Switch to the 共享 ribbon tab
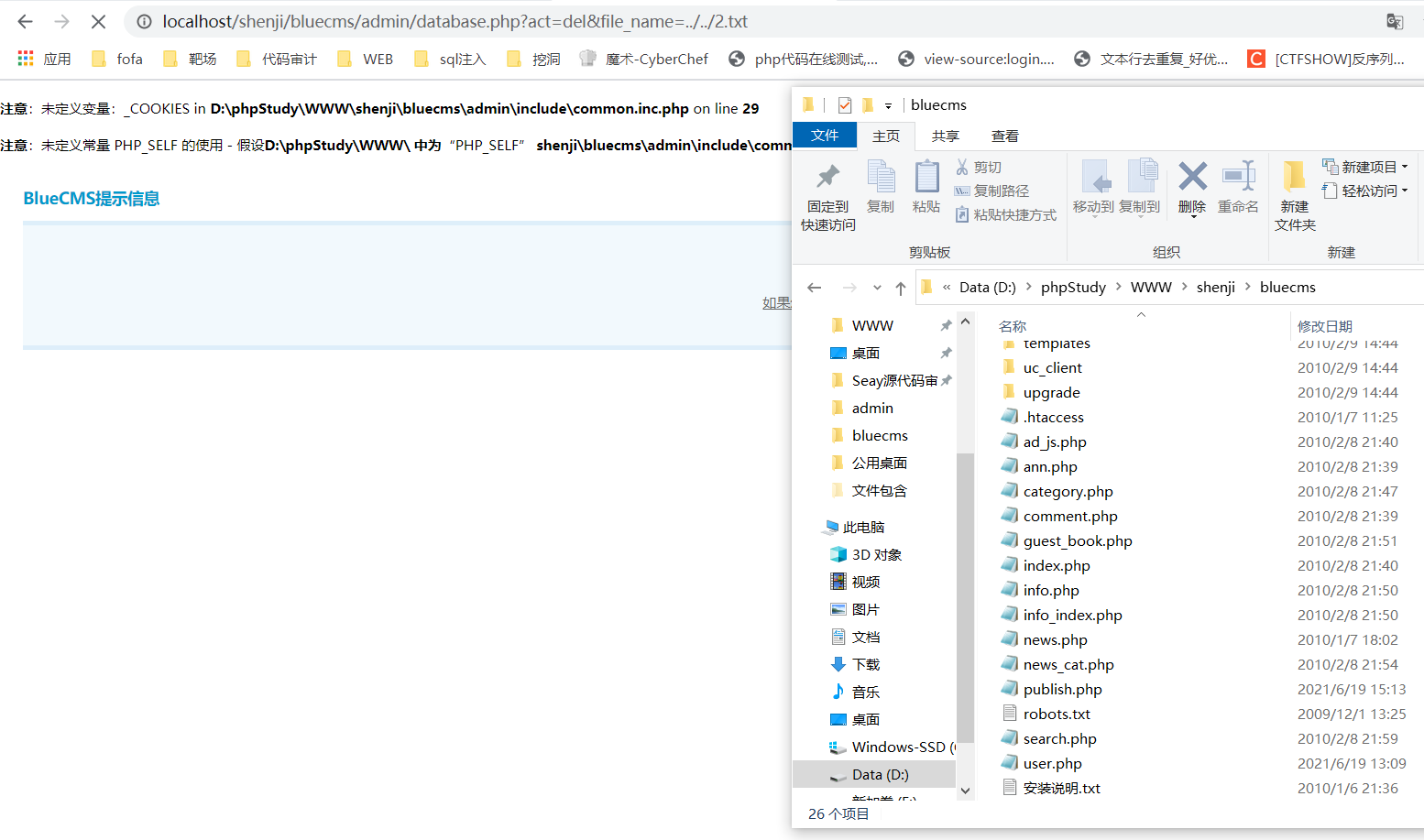Viewport: 1424px width, 840px height. coord(946,136)
